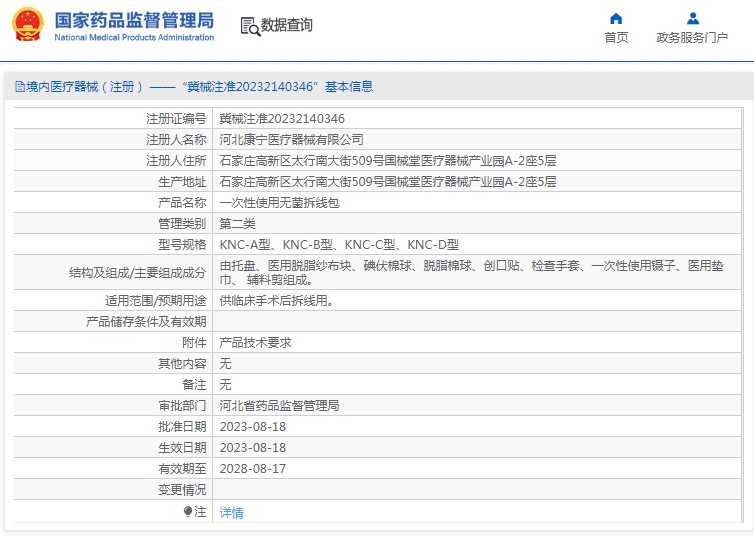Screen dimensions: 754x537
Task: Select 批准日期 value 2023-08-18
Action: 252,427
